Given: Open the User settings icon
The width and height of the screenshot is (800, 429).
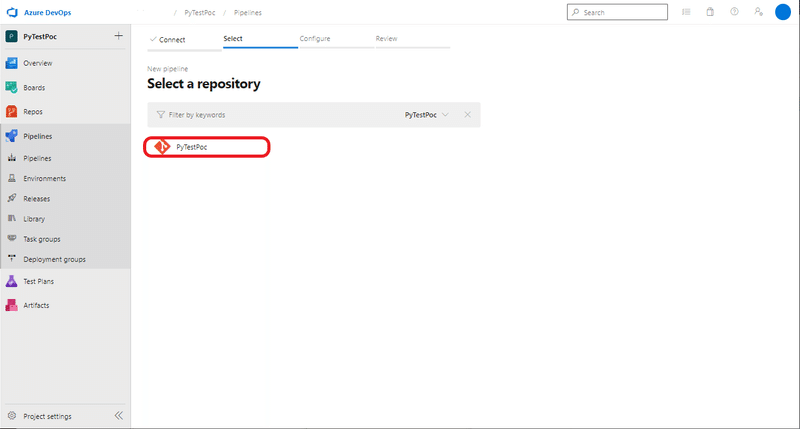Looking at the screenshot, I should click(759, 12).
